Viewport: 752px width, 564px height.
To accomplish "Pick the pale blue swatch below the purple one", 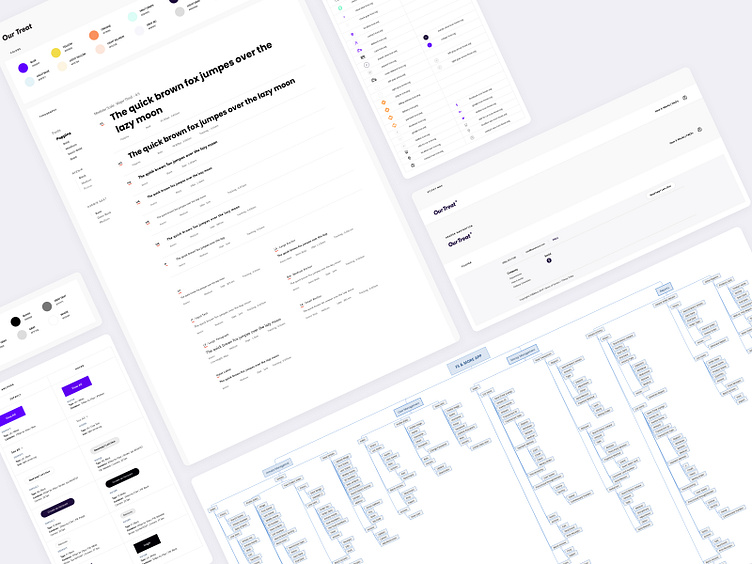I will pyautogui.click(x=30, y=82).
